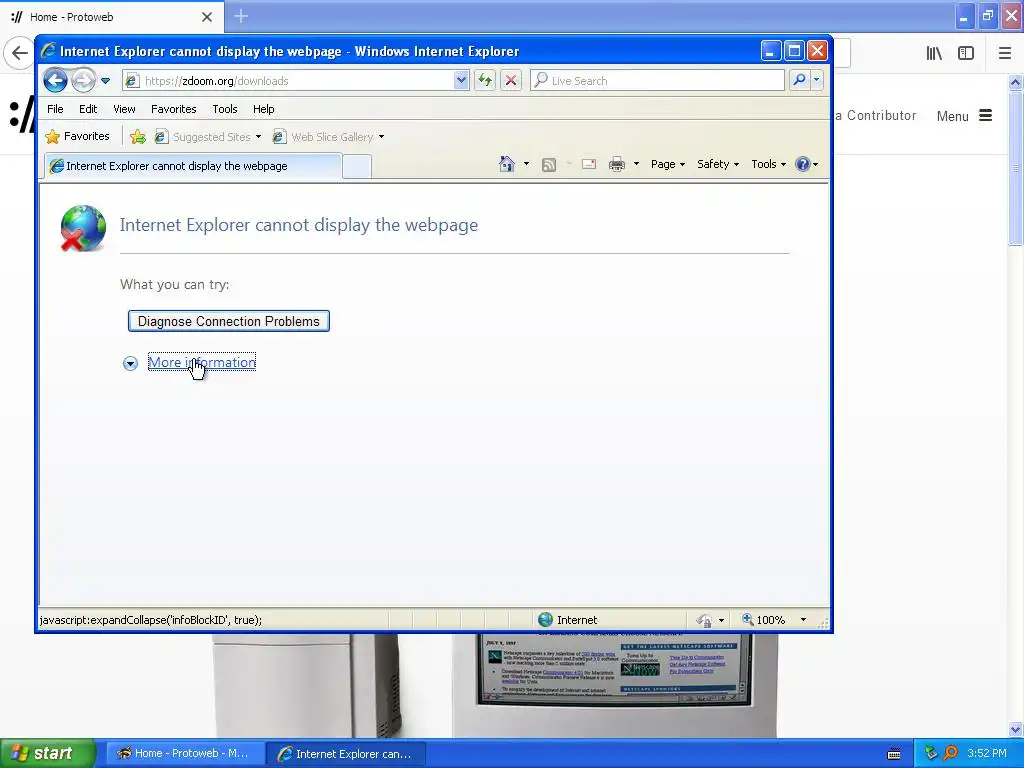1024x768 pixels.
Task: Open the Tools menu in menu bar
Action: pos(225,109)
